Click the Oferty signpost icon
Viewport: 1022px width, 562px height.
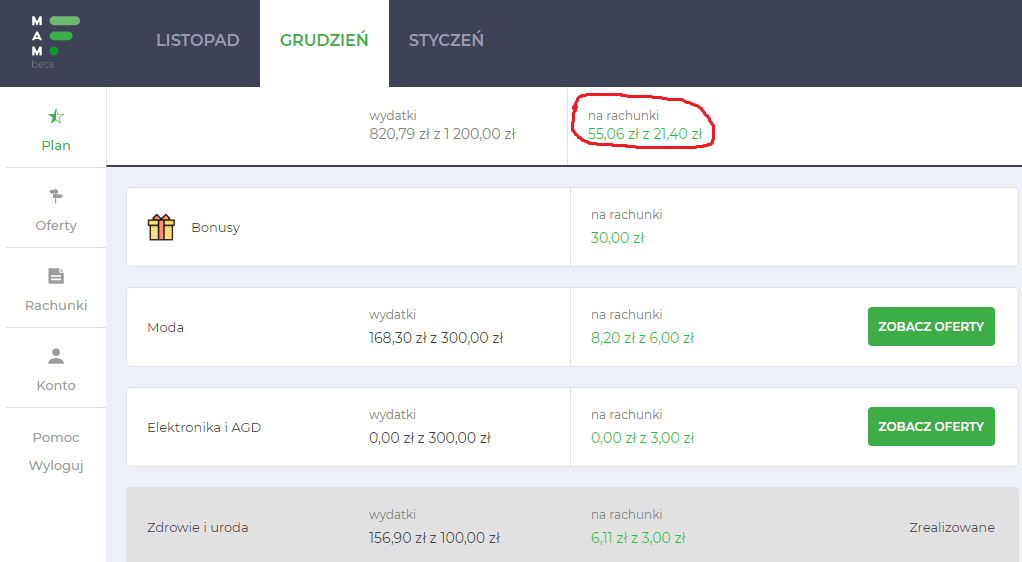pyautogui.click(x=56, y=196)
